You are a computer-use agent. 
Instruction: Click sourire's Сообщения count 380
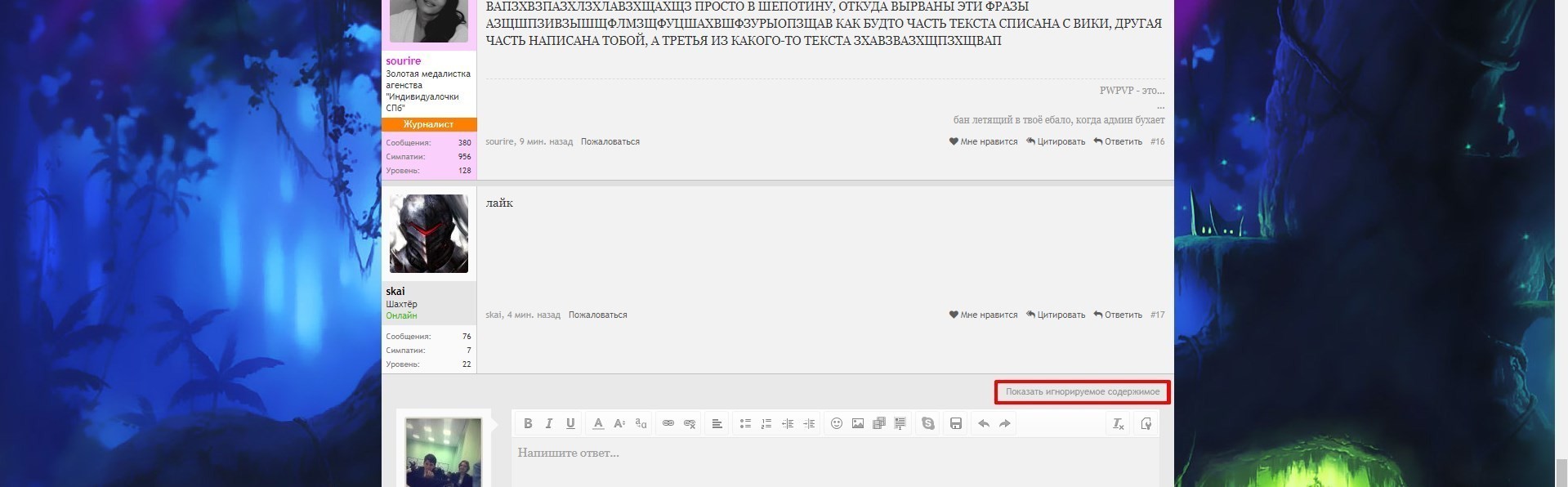[464, 143]
